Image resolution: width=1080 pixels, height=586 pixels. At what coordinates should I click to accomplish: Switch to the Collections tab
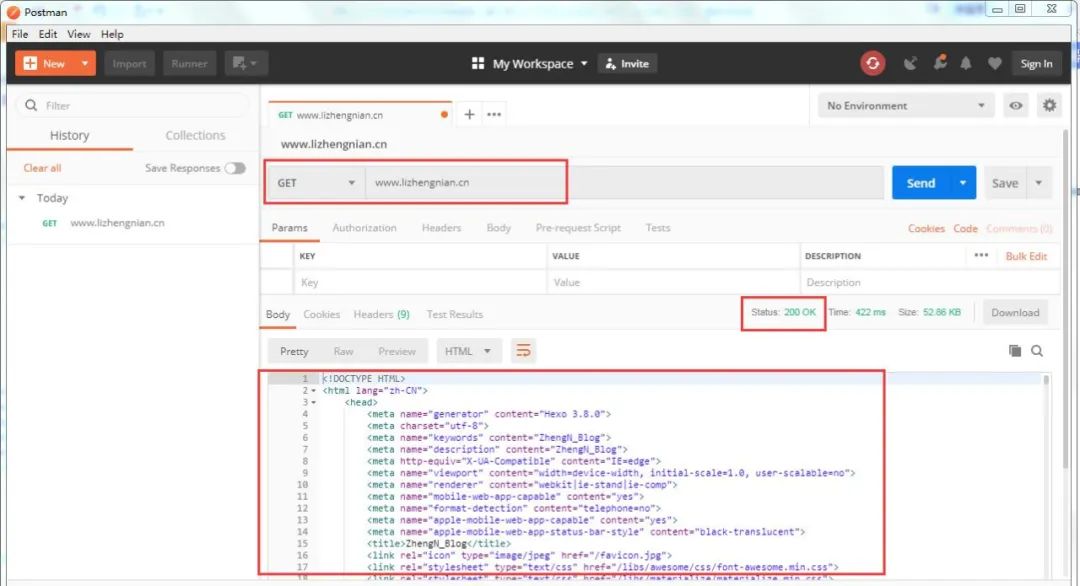pos(195,135)
